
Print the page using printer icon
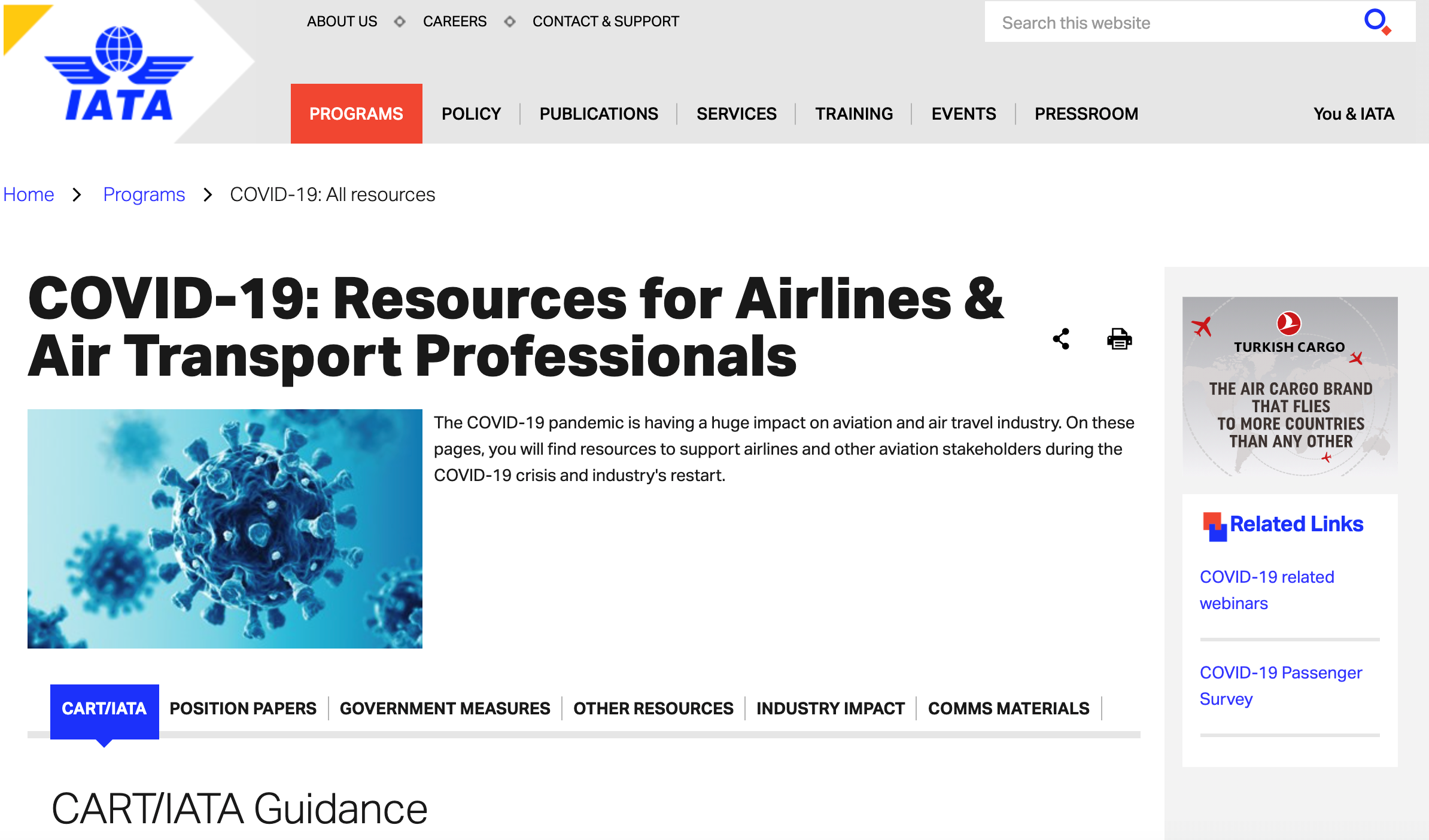point(1119,339)
